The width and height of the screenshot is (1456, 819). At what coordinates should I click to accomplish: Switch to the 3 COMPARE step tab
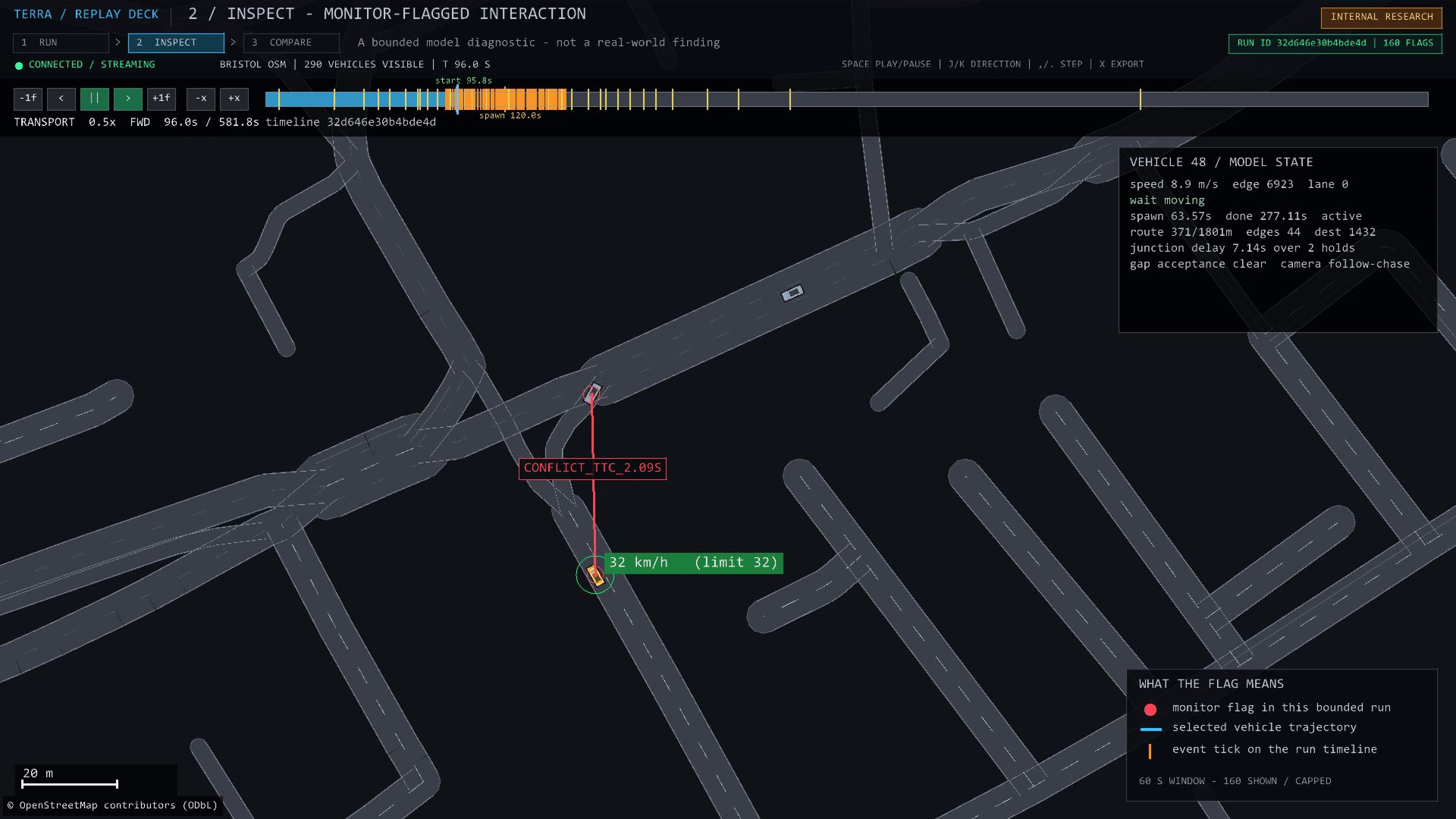click(x=291, y=42)
